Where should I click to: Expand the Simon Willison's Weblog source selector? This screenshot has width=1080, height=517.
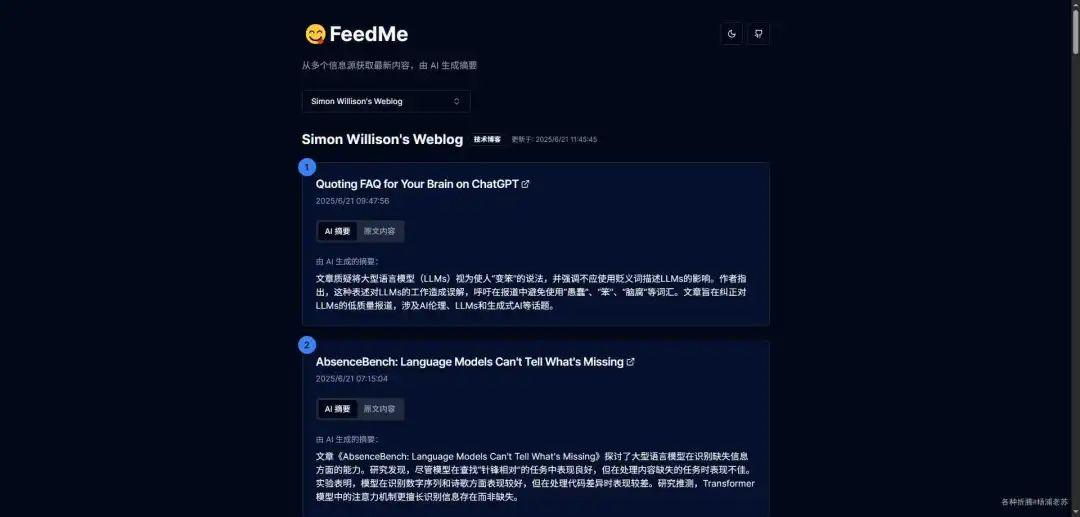point(386,101)
